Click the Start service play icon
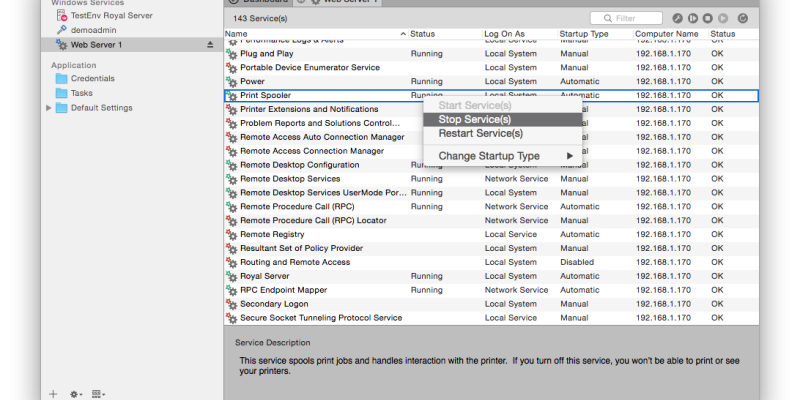The width and height of the screenshot is (800, 400). tap(725, 18)
